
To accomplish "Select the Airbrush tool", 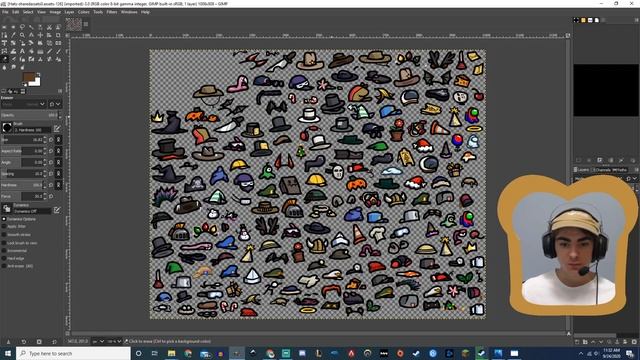I will coord(13,59).
